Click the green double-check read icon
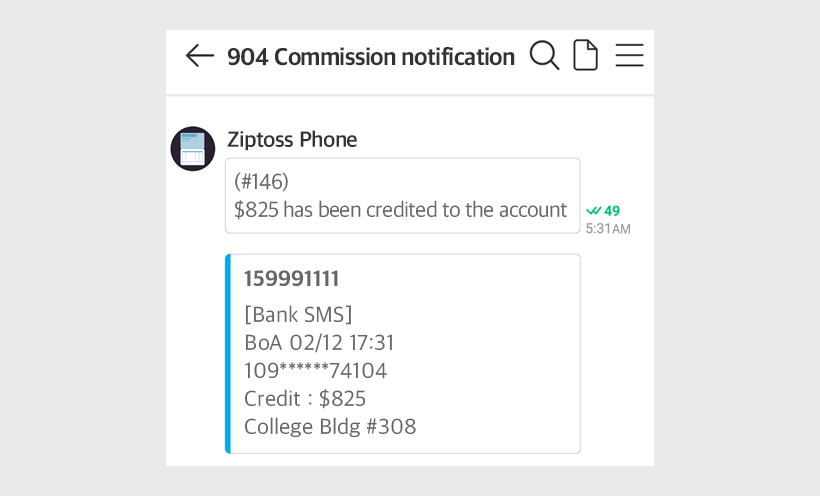 (x=593, y=211)
